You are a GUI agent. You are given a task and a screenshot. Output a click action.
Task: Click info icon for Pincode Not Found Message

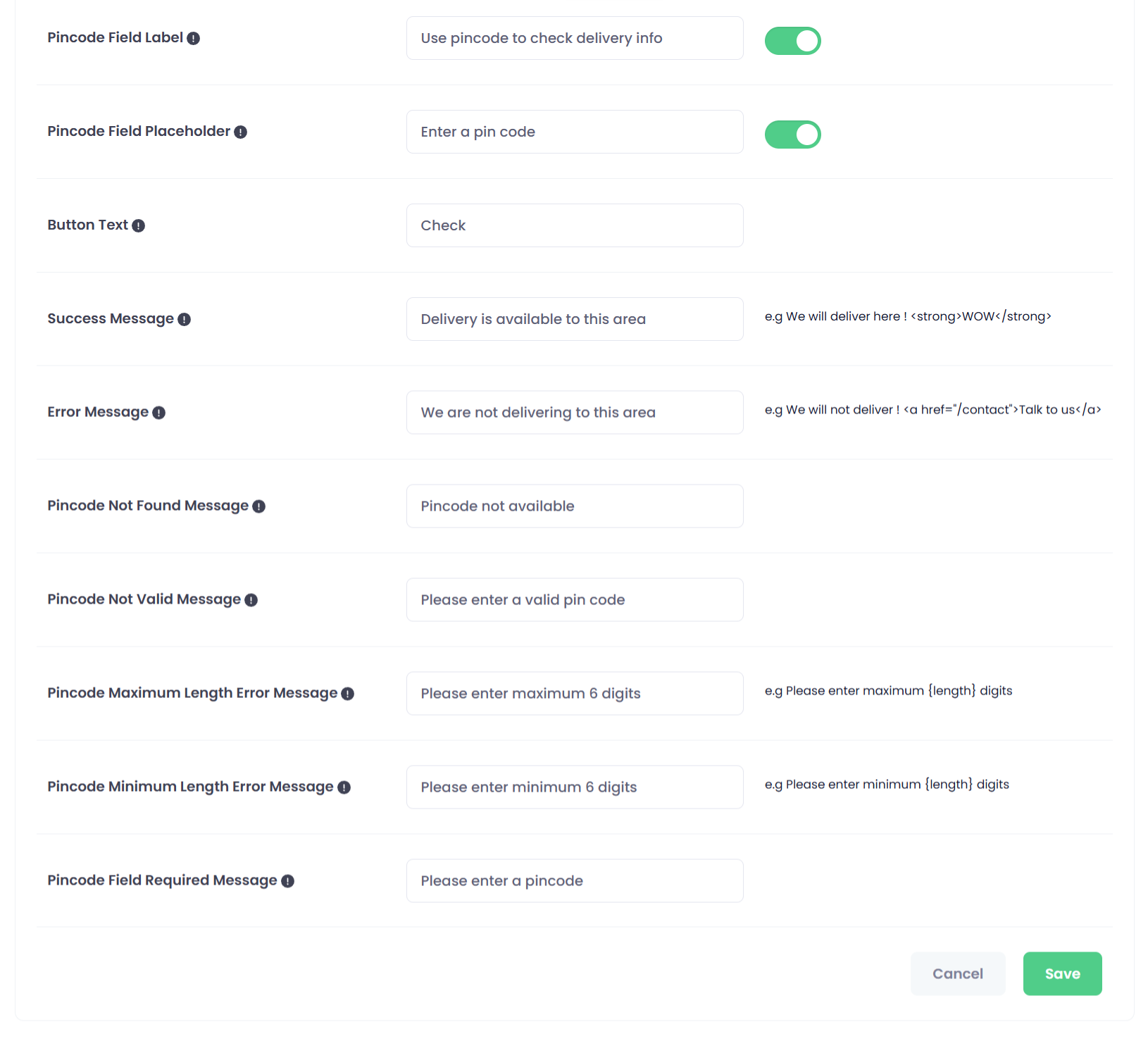pyautogui.click(x=259, y=507)
